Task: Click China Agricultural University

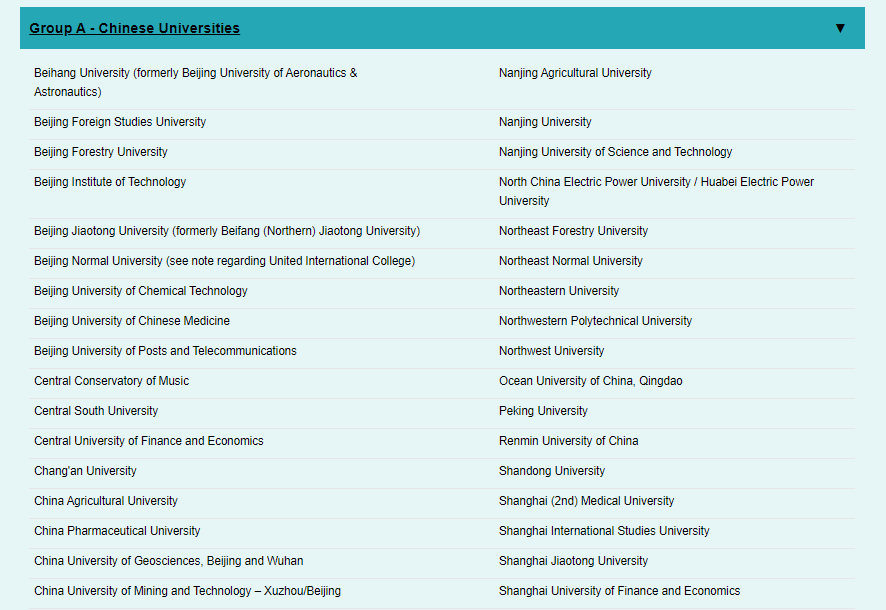Action: coord(106,501)
